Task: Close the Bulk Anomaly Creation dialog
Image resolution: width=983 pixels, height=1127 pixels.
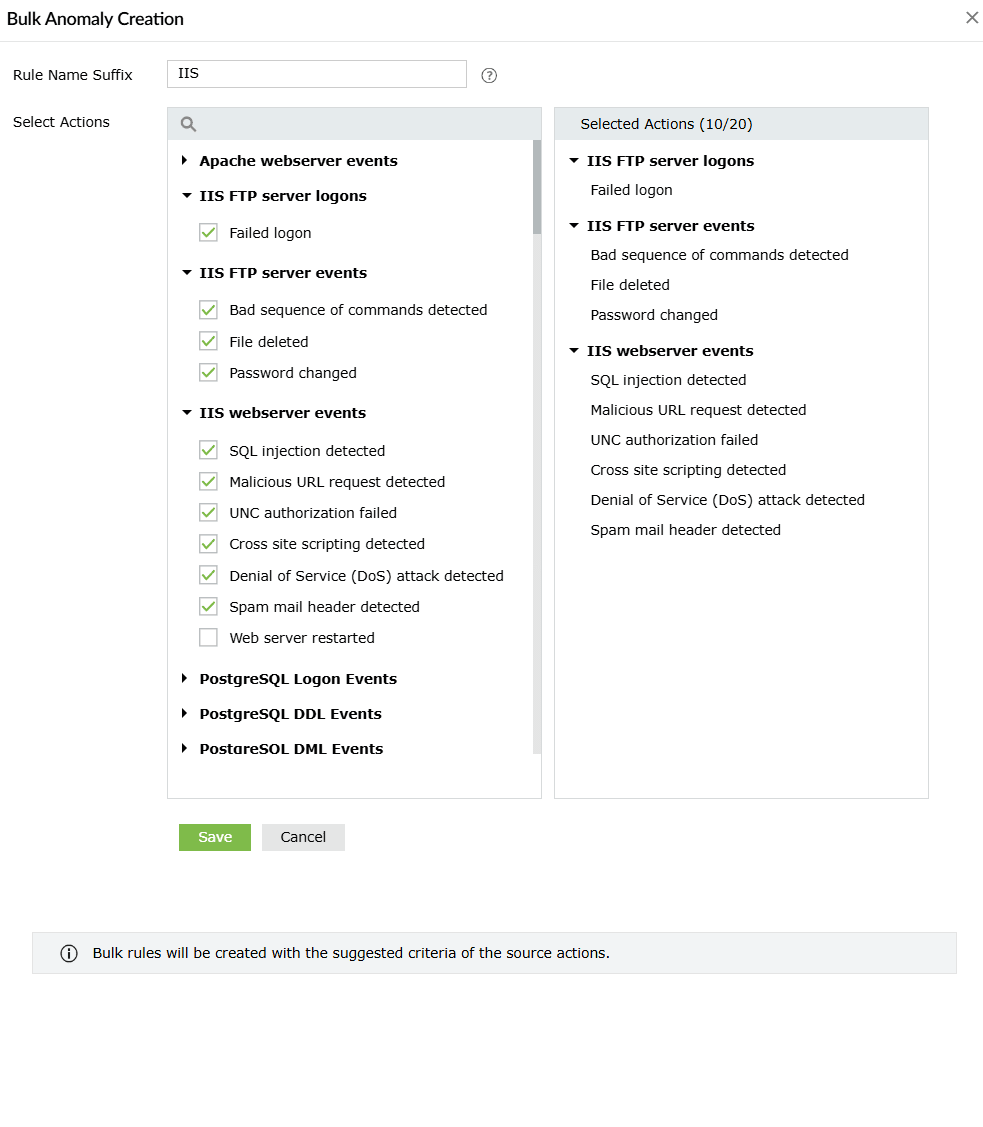Action: tap(971, 18)
